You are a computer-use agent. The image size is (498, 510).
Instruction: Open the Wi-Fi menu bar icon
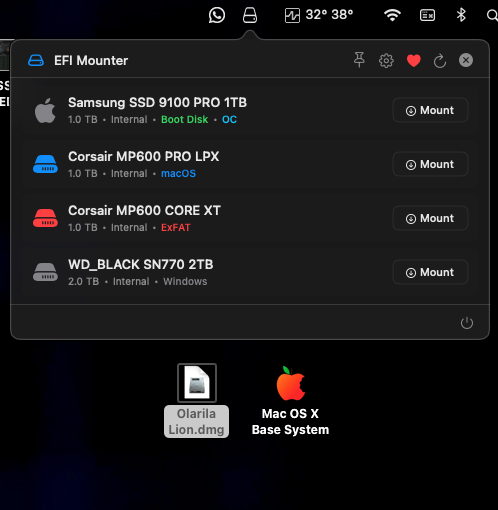click(392, 15)
